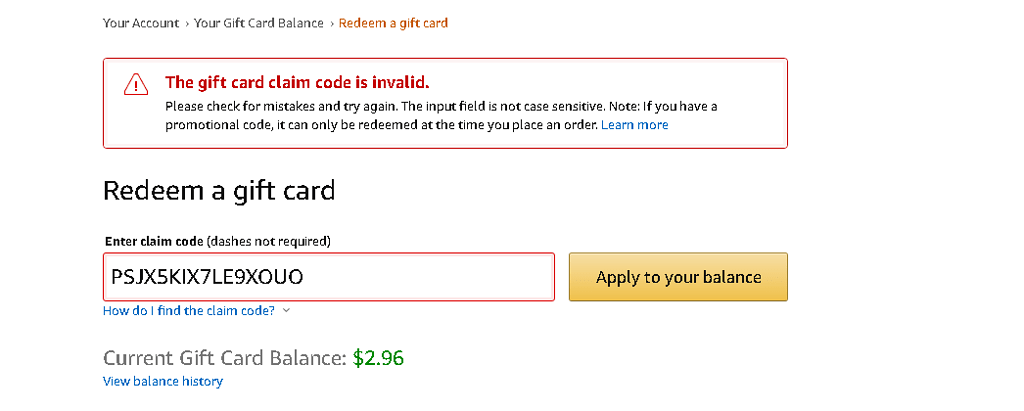
Task: View balance history link
Action: pos(163,381)
